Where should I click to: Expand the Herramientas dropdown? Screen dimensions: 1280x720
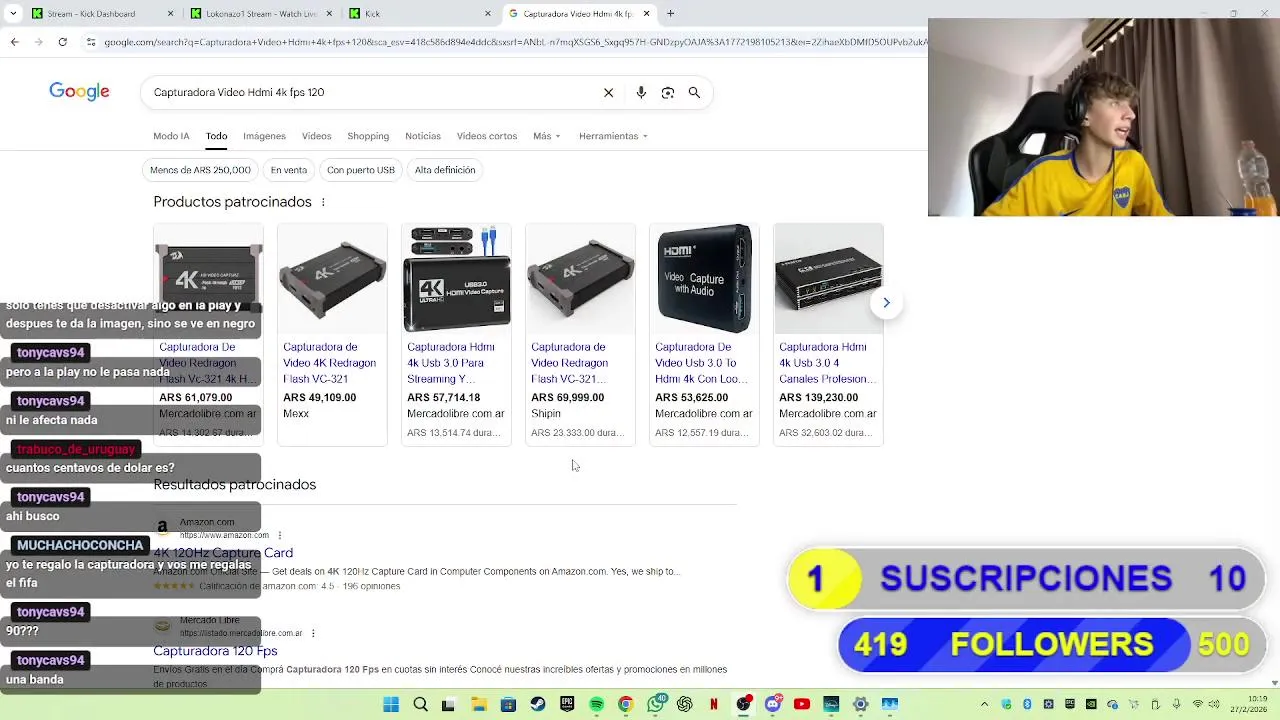(613, 136)
